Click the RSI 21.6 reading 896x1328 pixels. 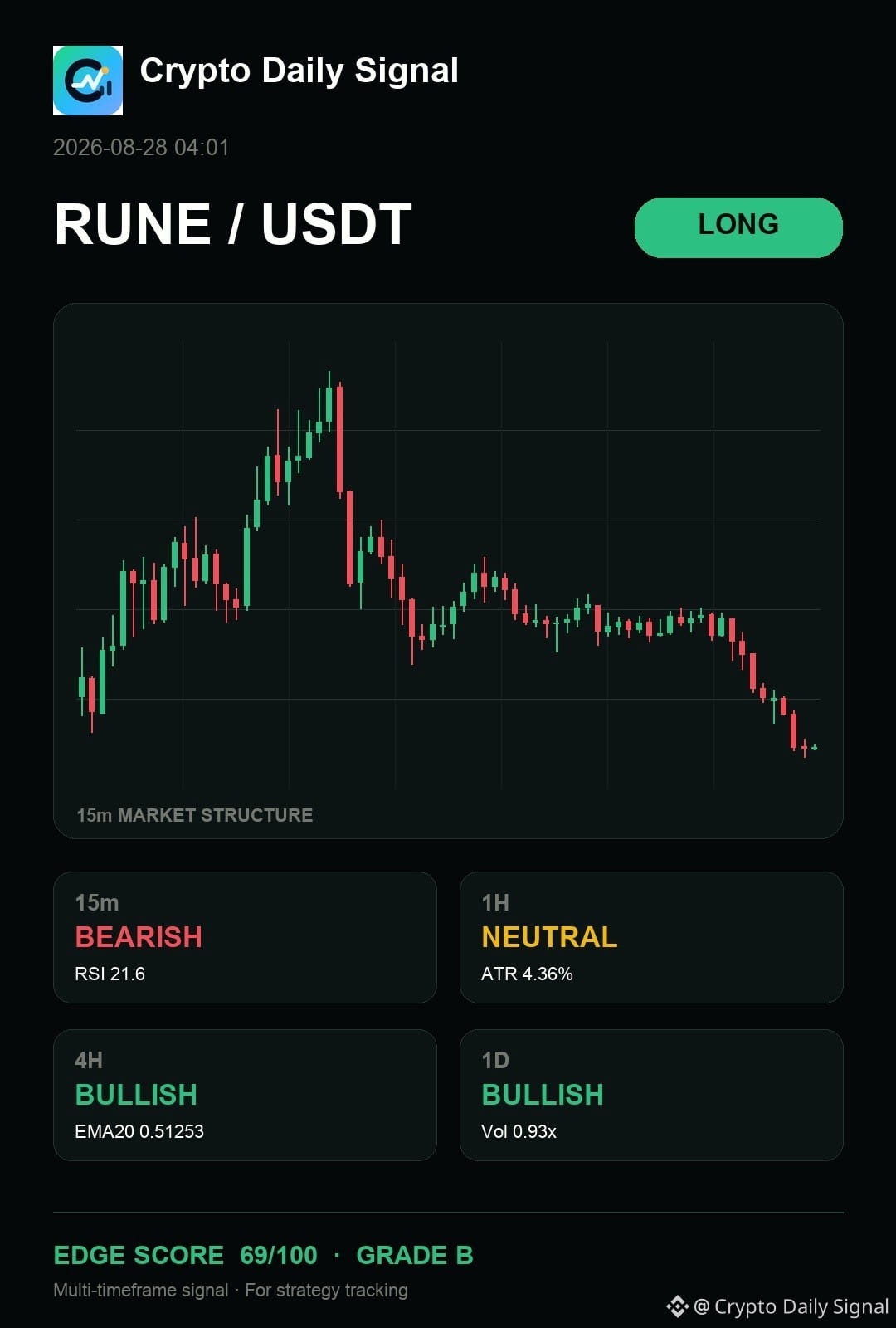point(110,974)
